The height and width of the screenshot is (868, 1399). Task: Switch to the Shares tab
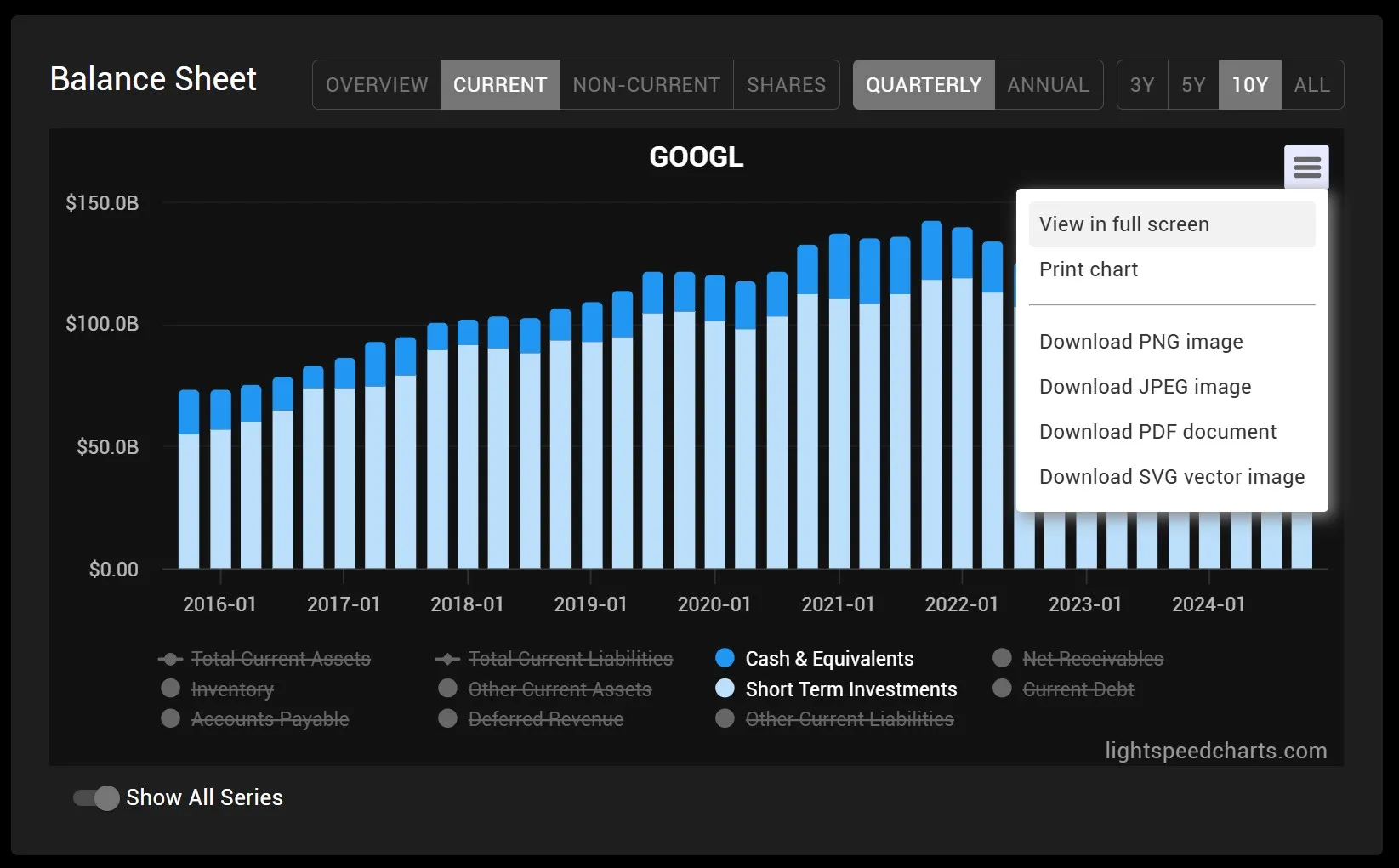pos(787,85)
